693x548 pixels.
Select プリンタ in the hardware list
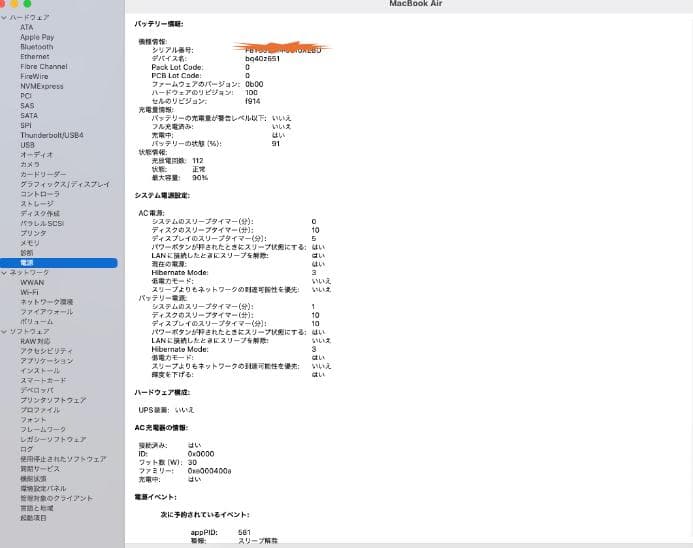click(x=33, y=233)
